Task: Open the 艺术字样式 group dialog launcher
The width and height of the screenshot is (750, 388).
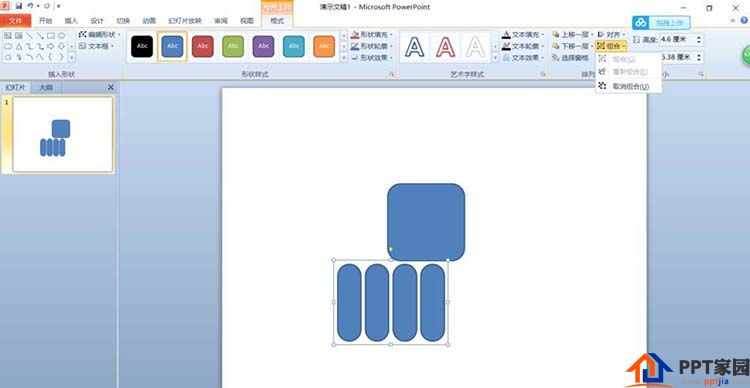Action: coord(543,74)
